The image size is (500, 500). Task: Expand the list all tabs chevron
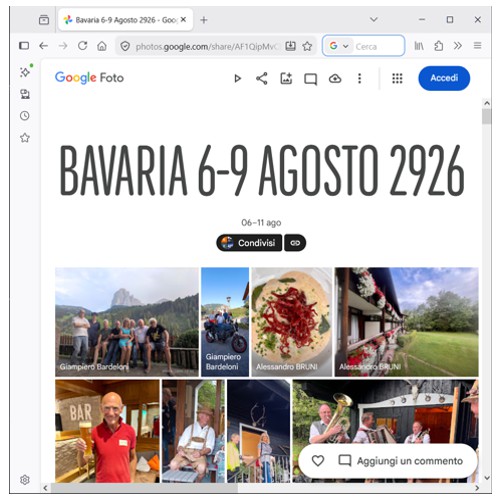pyautogui.click(x=374, y=20)
